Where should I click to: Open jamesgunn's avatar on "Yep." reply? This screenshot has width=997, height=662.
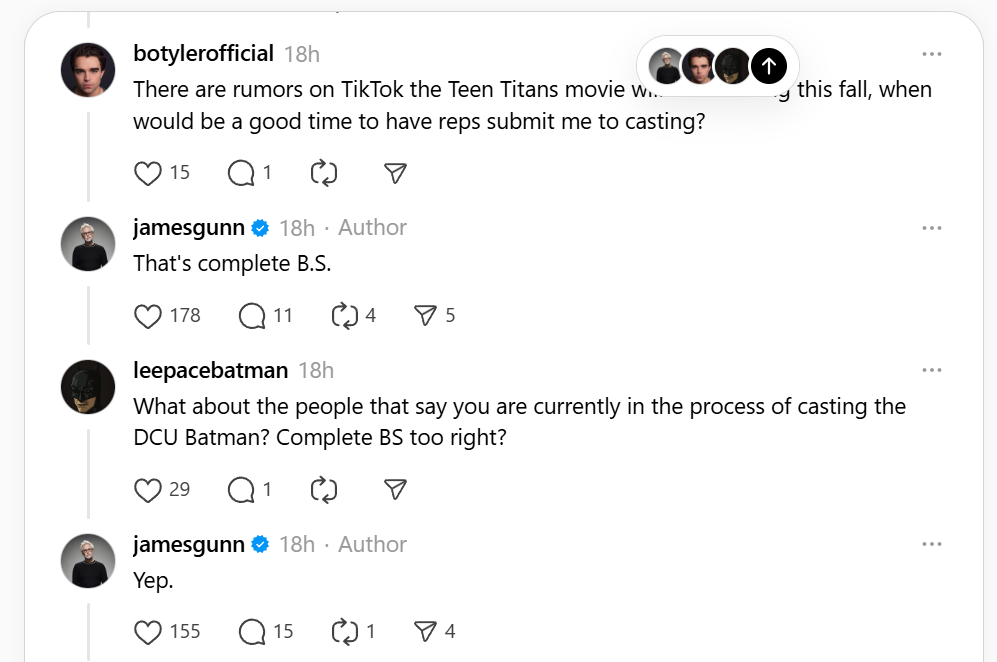tap(88, 561)
